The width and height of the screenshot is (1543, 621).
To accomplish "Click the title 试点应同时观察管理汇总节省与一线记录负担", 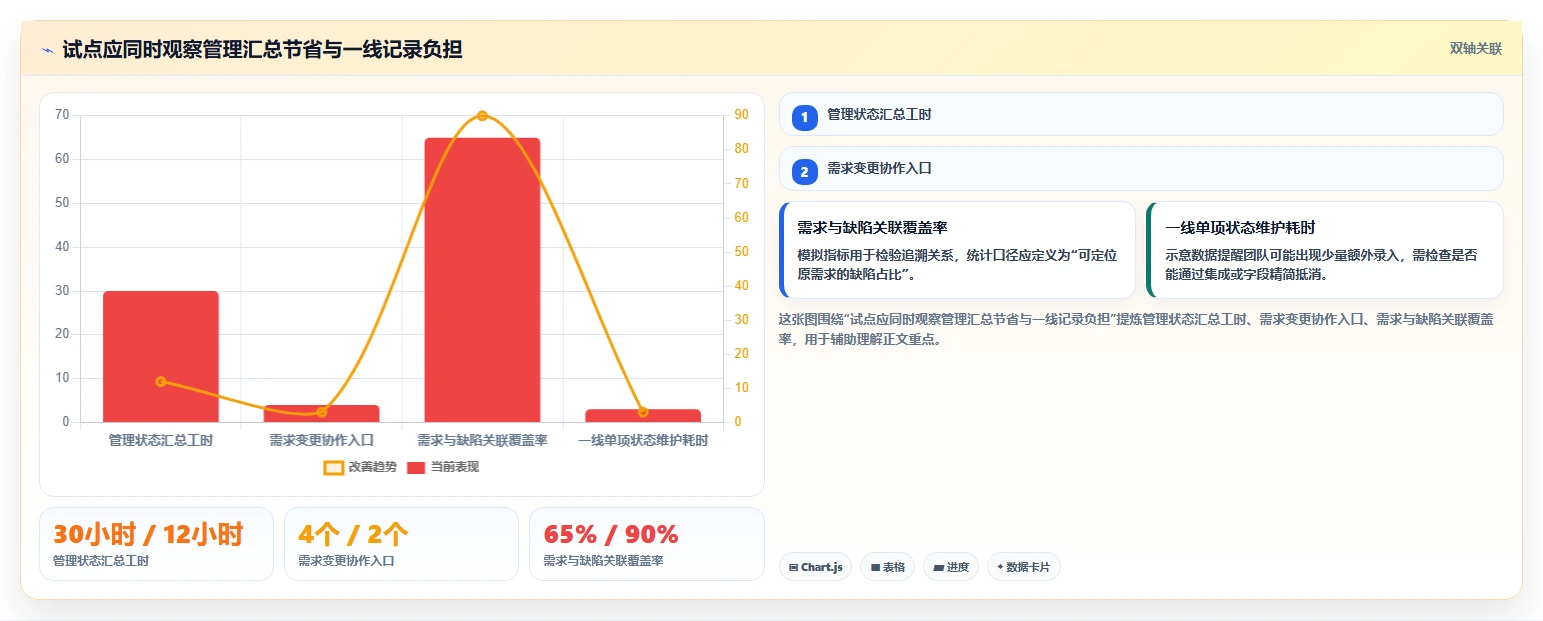I will click(262, 50).
